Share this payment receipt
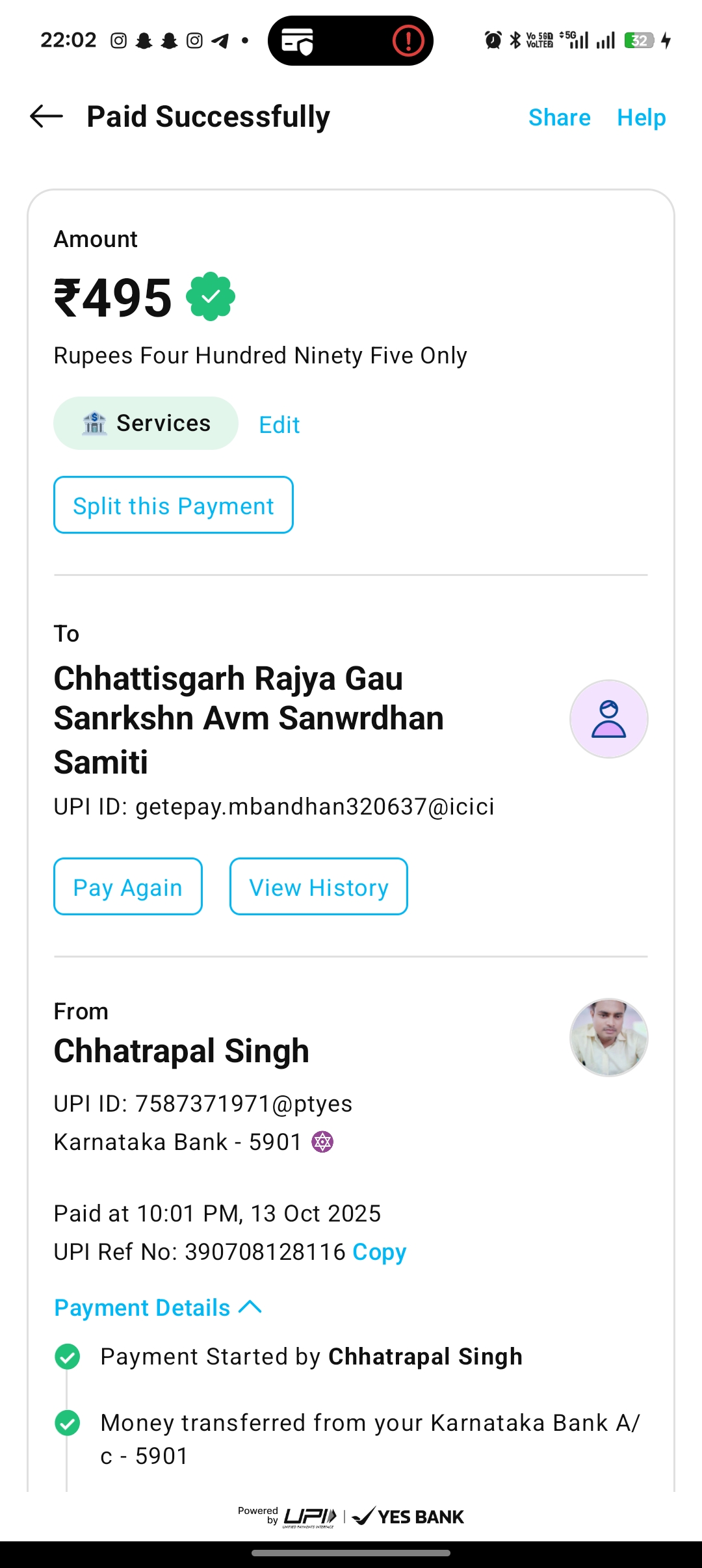702x1568 pixels. click(559, 118)
